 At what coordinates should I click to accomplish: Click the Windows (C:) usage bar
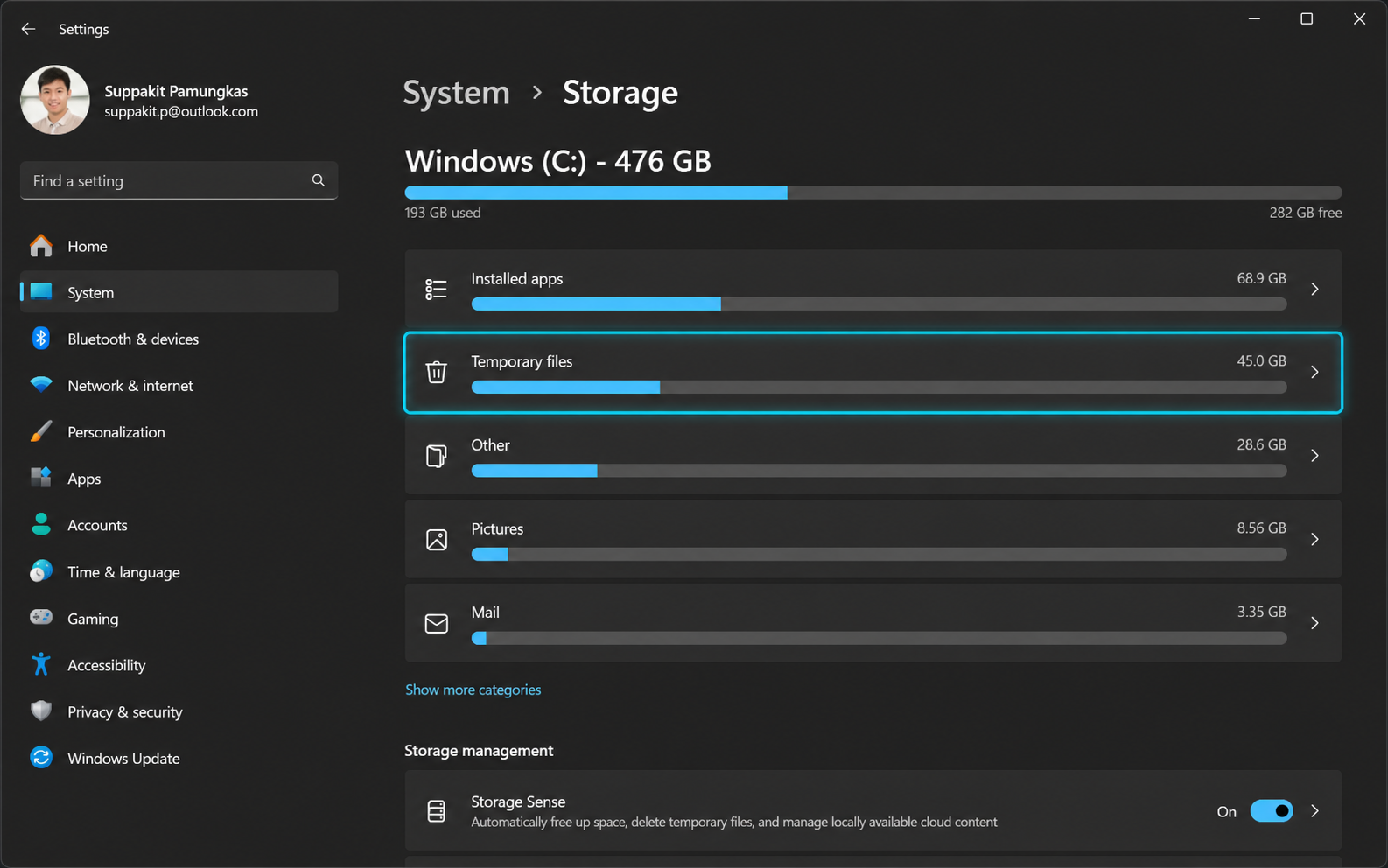coord(873,192)
